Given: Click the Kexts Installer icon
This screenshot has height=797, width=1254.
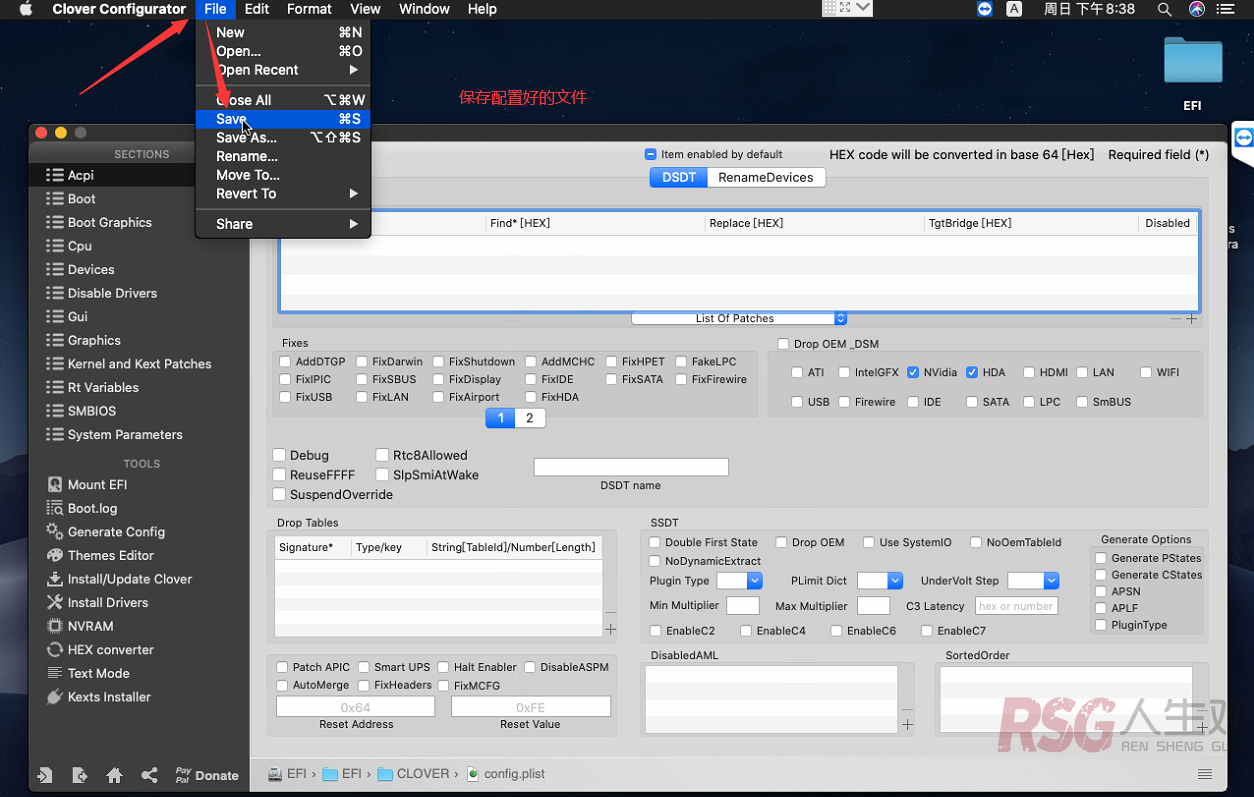Looking at the screenshot, I should [x=55, y=697].
